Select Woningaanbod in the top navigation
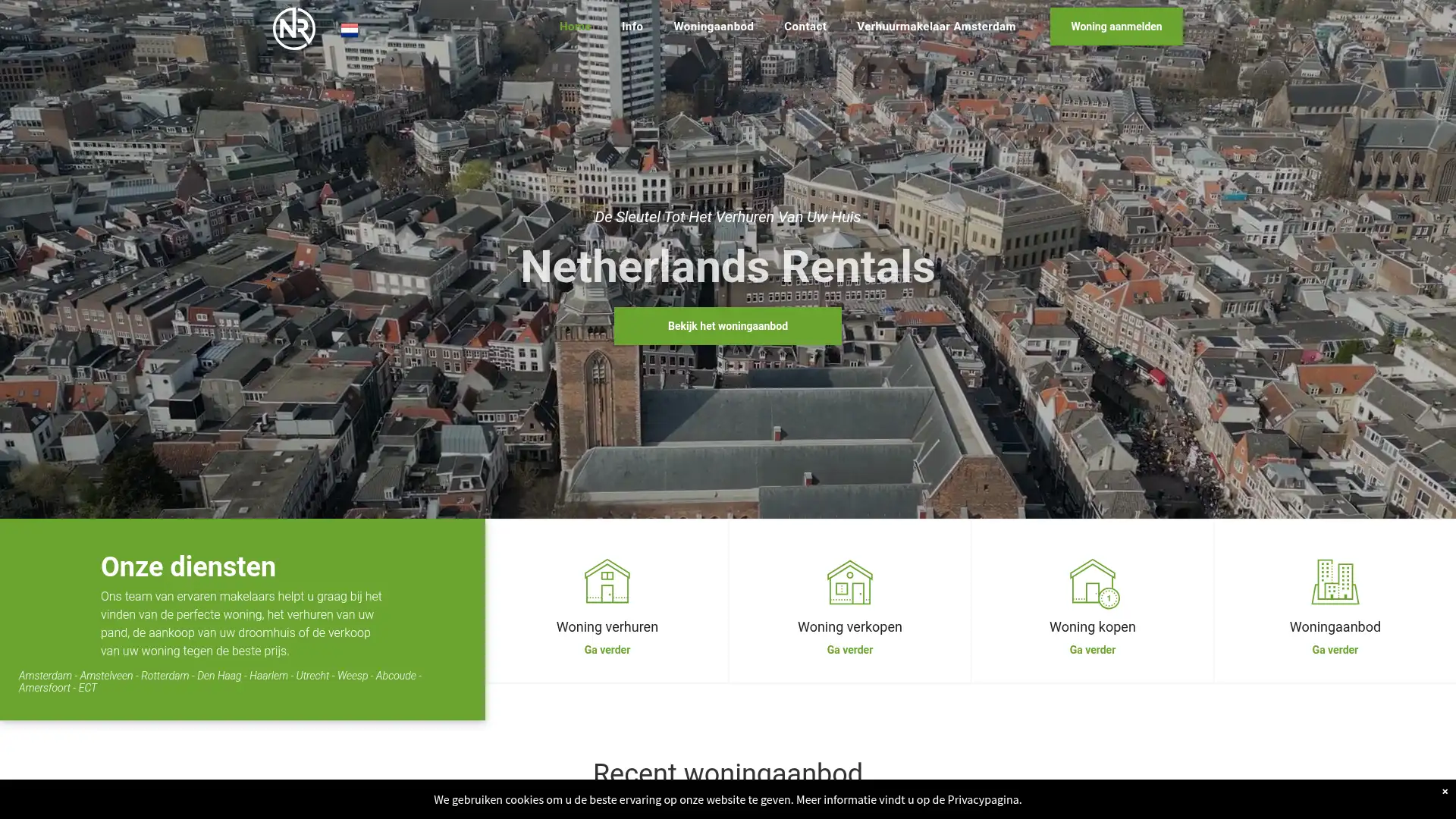The width and height of the screenshot is (1456, 819). tap(714, 26)
